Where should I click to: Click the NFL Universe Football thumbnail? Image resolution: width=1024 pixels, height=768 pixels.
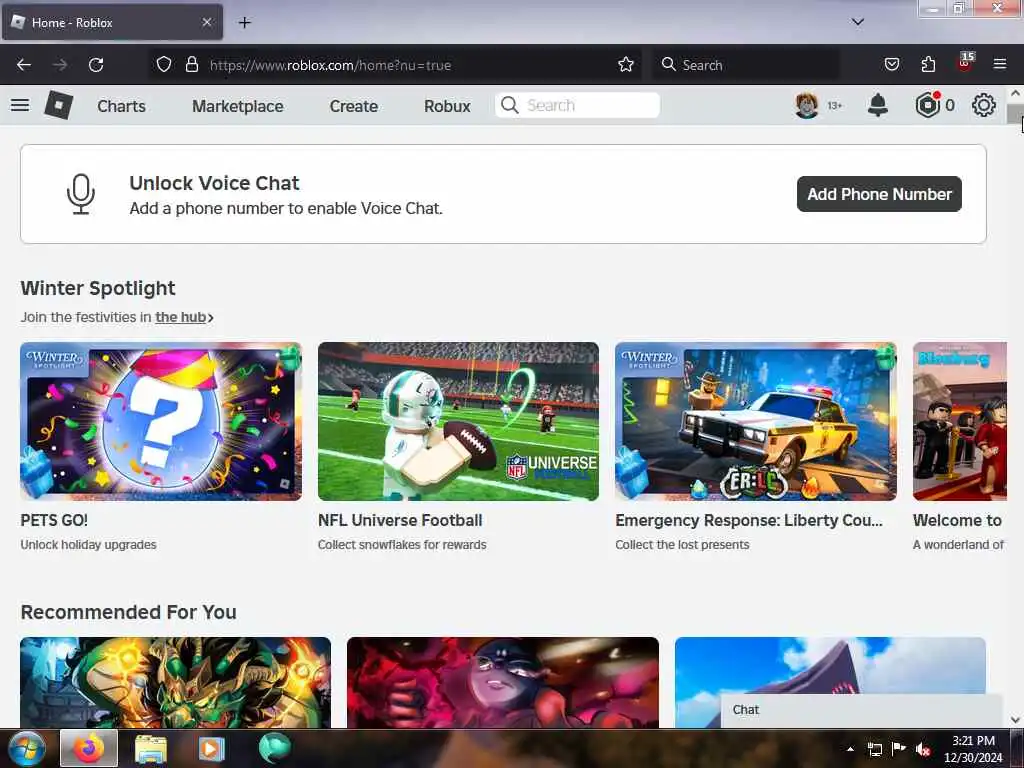(458, 421)
